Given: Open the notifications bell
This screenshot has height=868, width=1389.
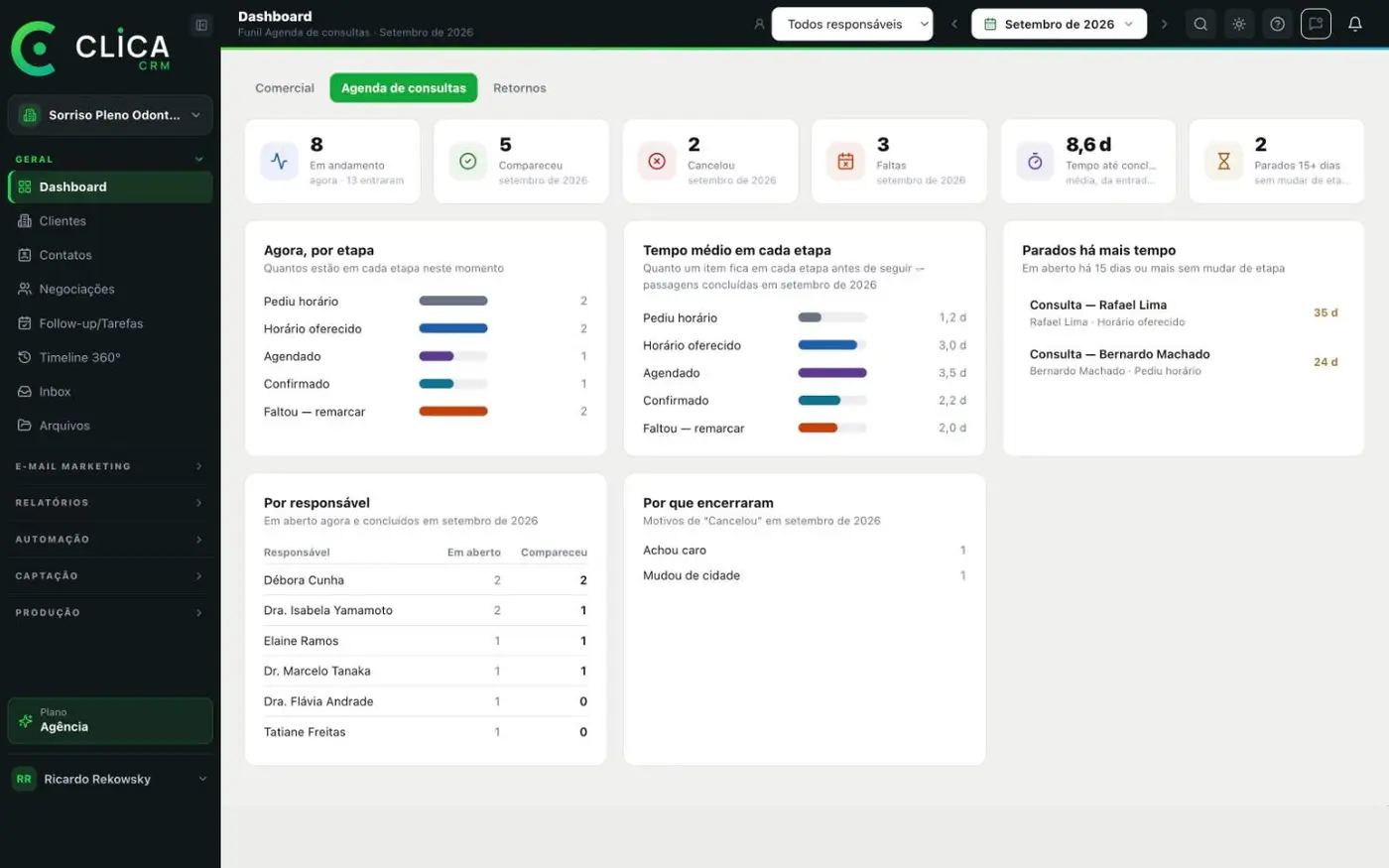Looking at the screenshot, I should click(1354, 24).
